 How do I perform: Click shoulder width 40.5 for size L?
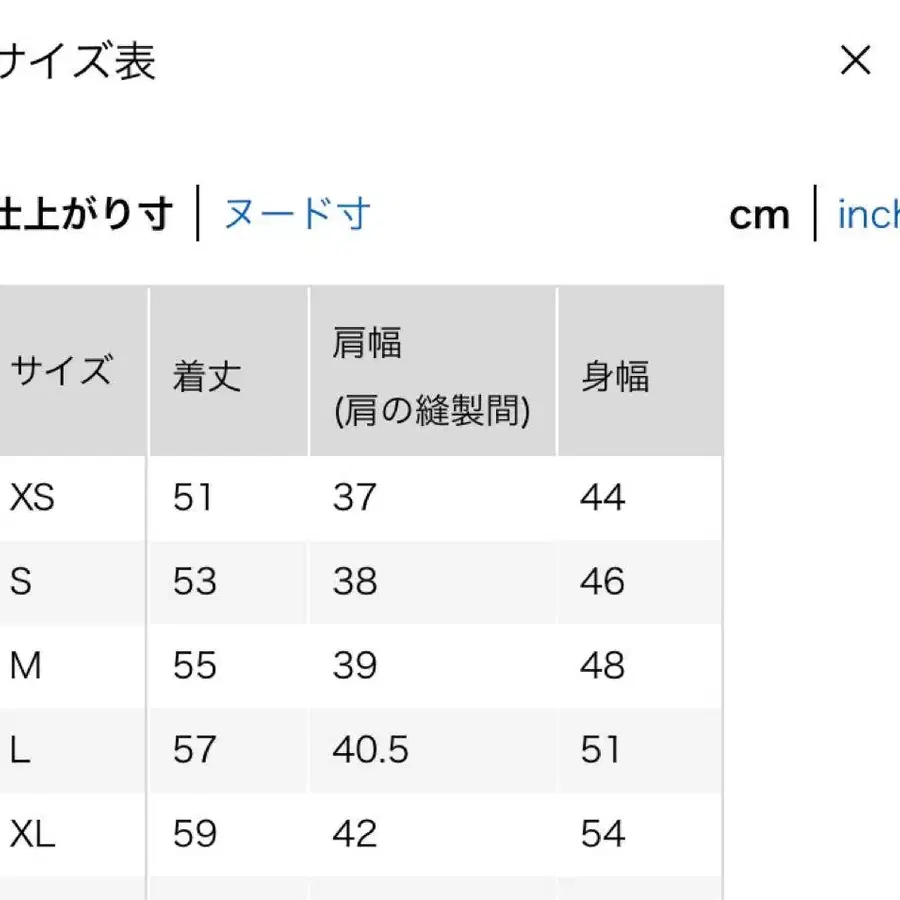(369, 749)
